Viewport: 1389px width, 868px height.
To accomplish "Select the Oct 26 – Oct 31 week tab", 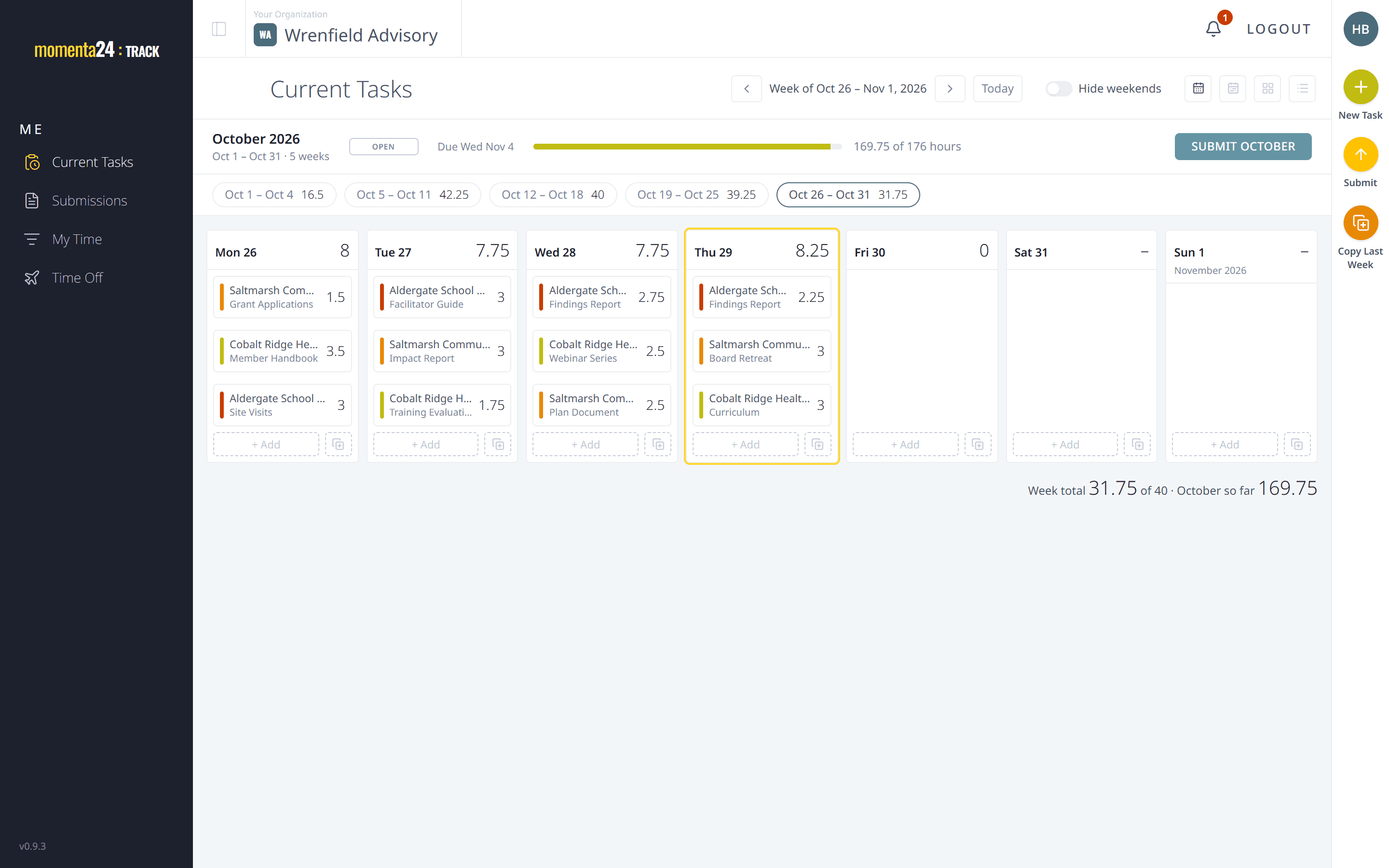I will (x=848, y=195).
